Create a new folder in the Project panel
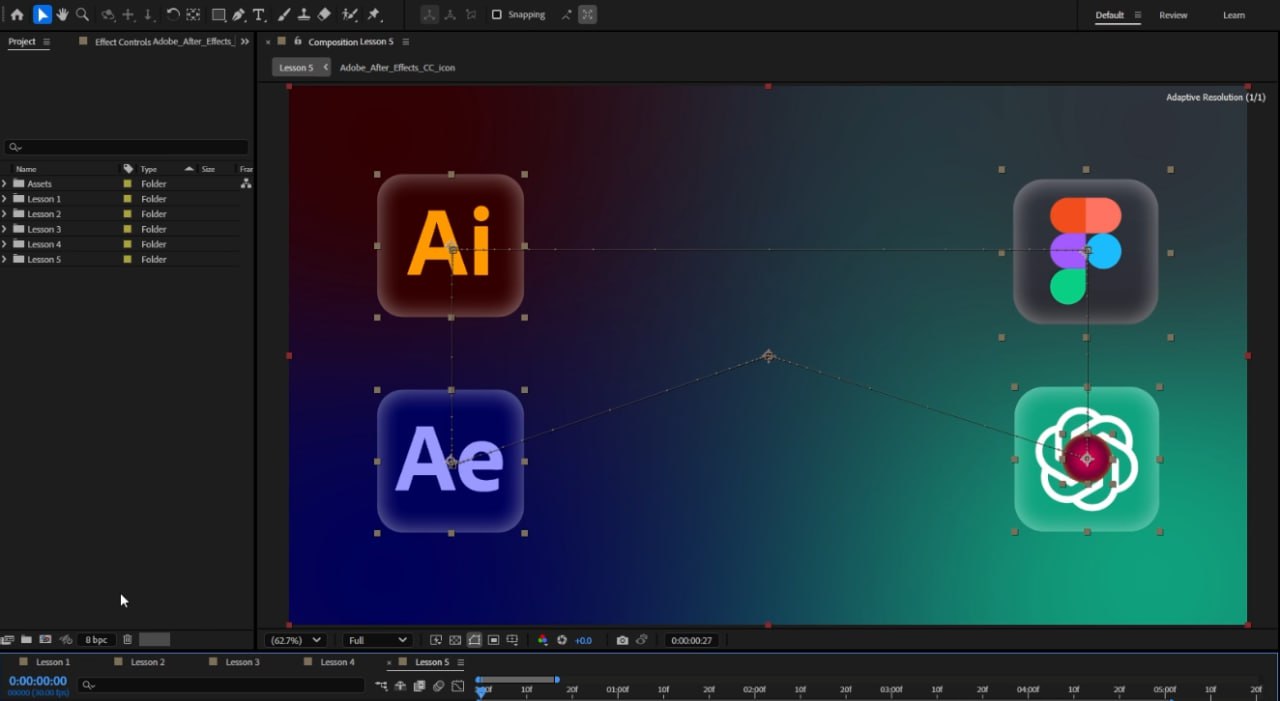This screenshot has height=701, width=1280. click(26, 639)
